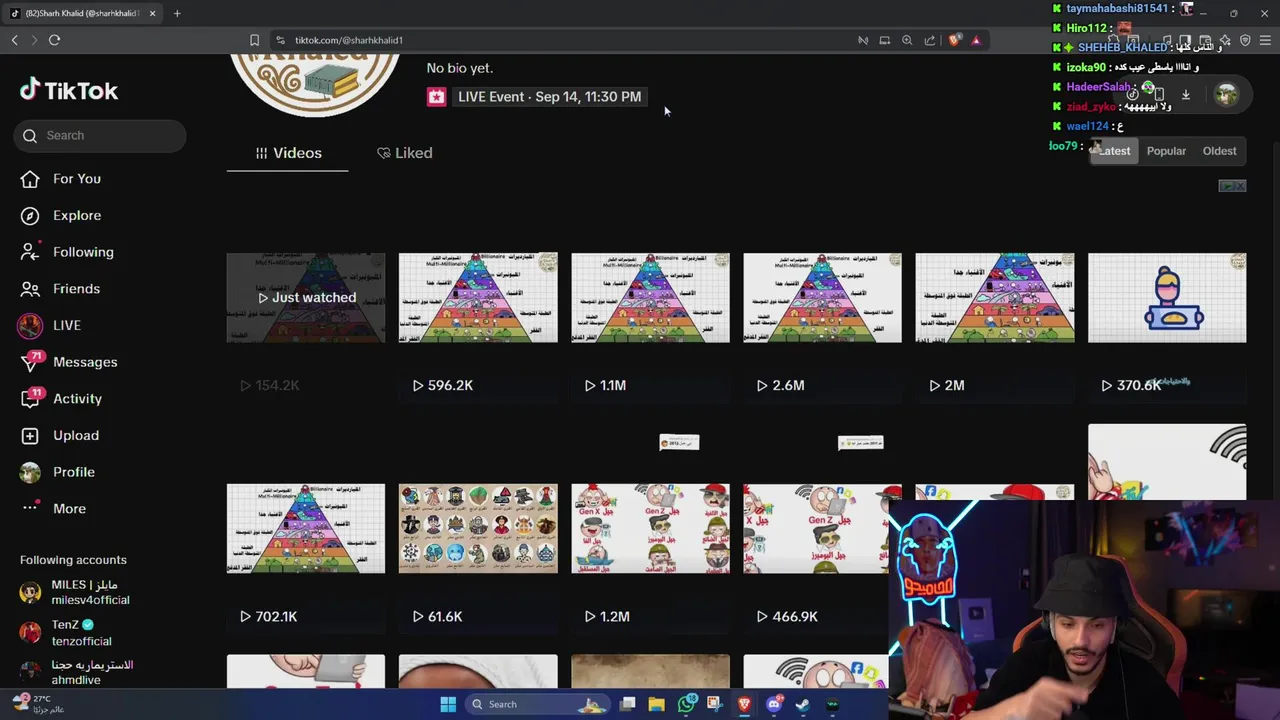The height and width of the screenshot is (720, 1280).
Task: Click the Windows taskbar Search box
Action: (x=538, y=704)
